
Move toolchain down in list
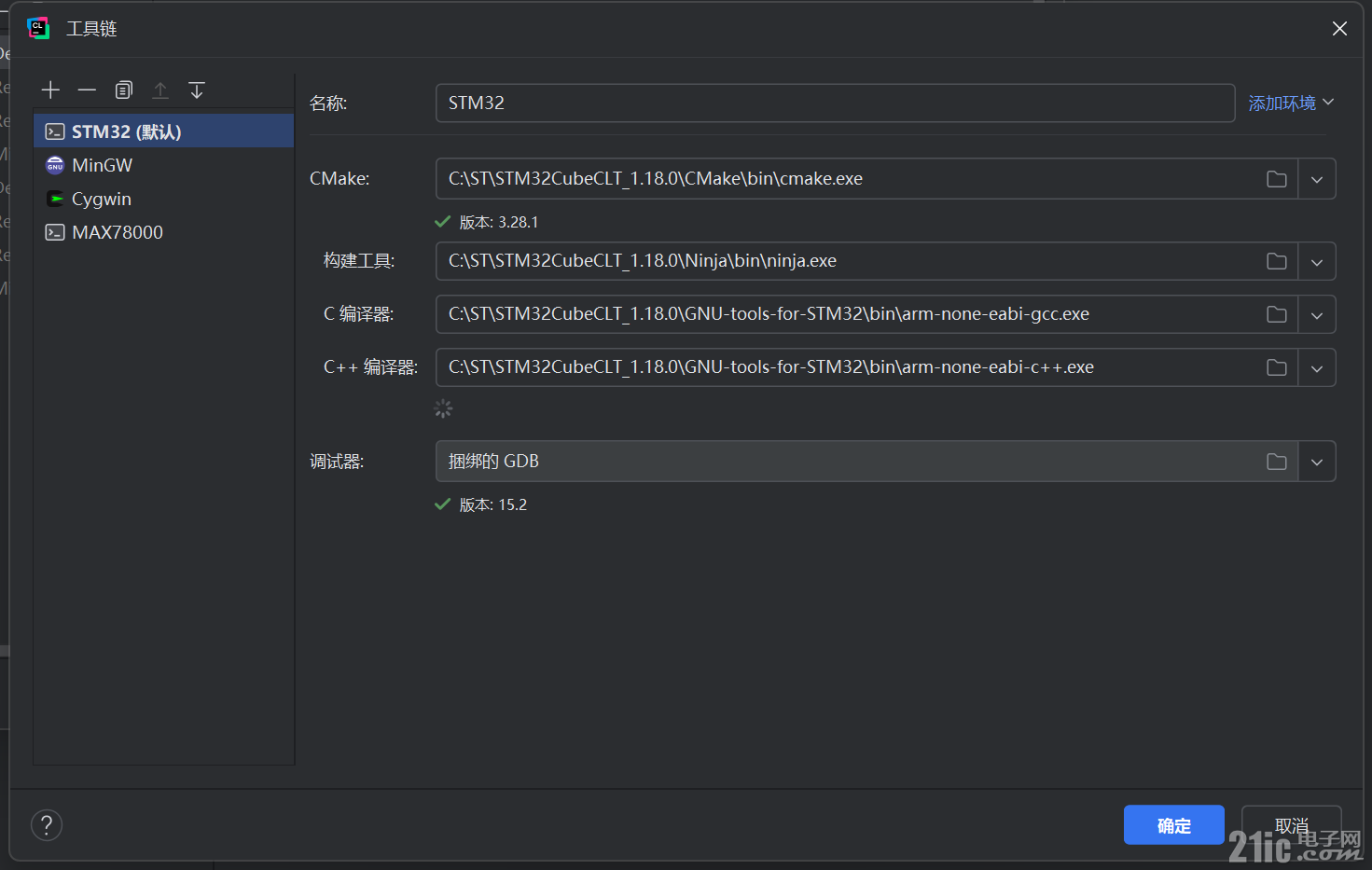click(x=197, y=90)
